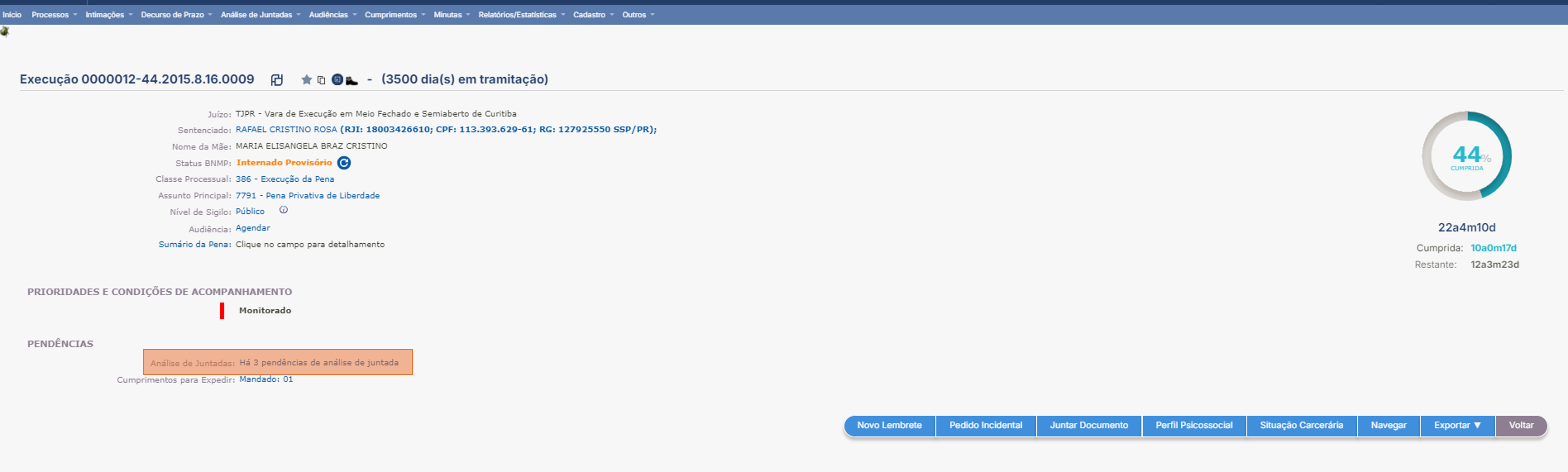Click the copy process number icon beside Execução
Image resolution: width=1568 pixels, height=472 pixels.
coord(277,80)
